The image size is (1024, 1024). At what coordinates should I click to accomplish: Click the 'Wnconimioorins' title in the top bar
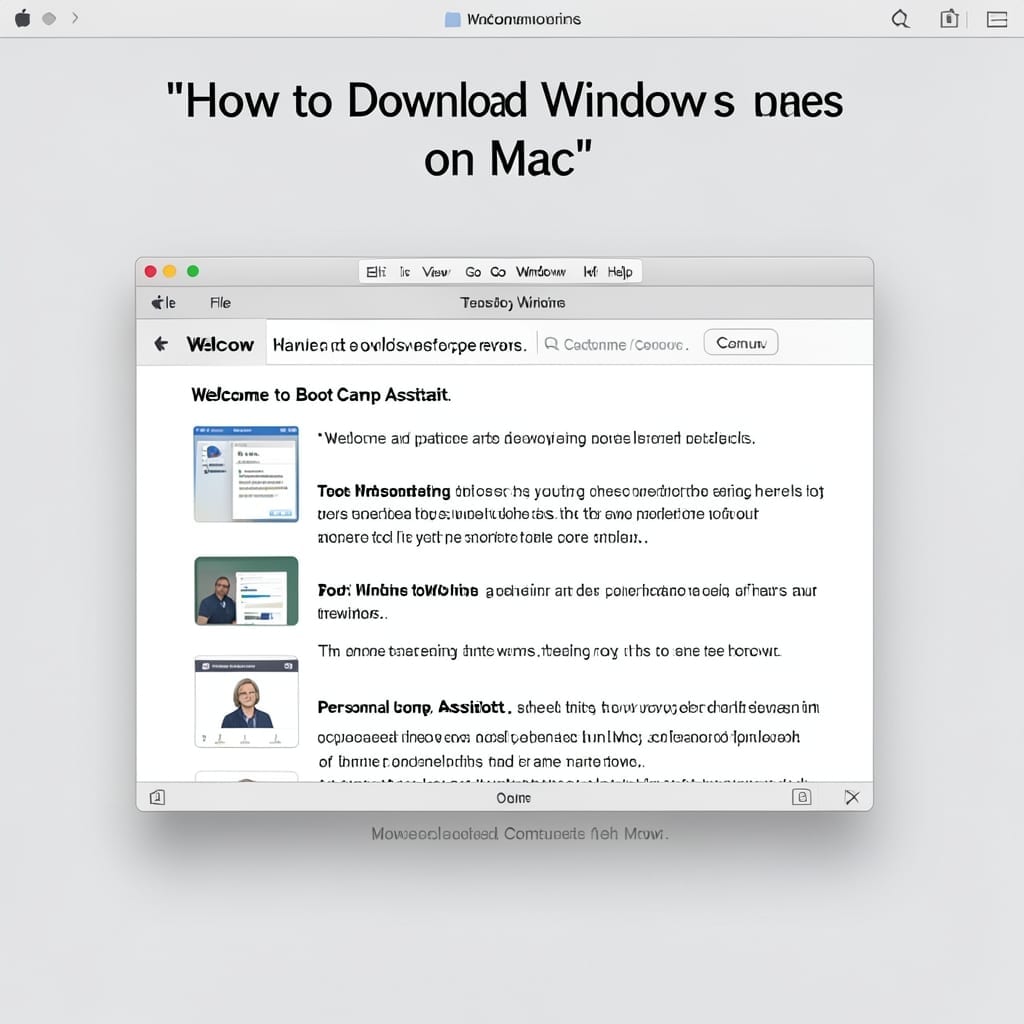click(524, 20)
